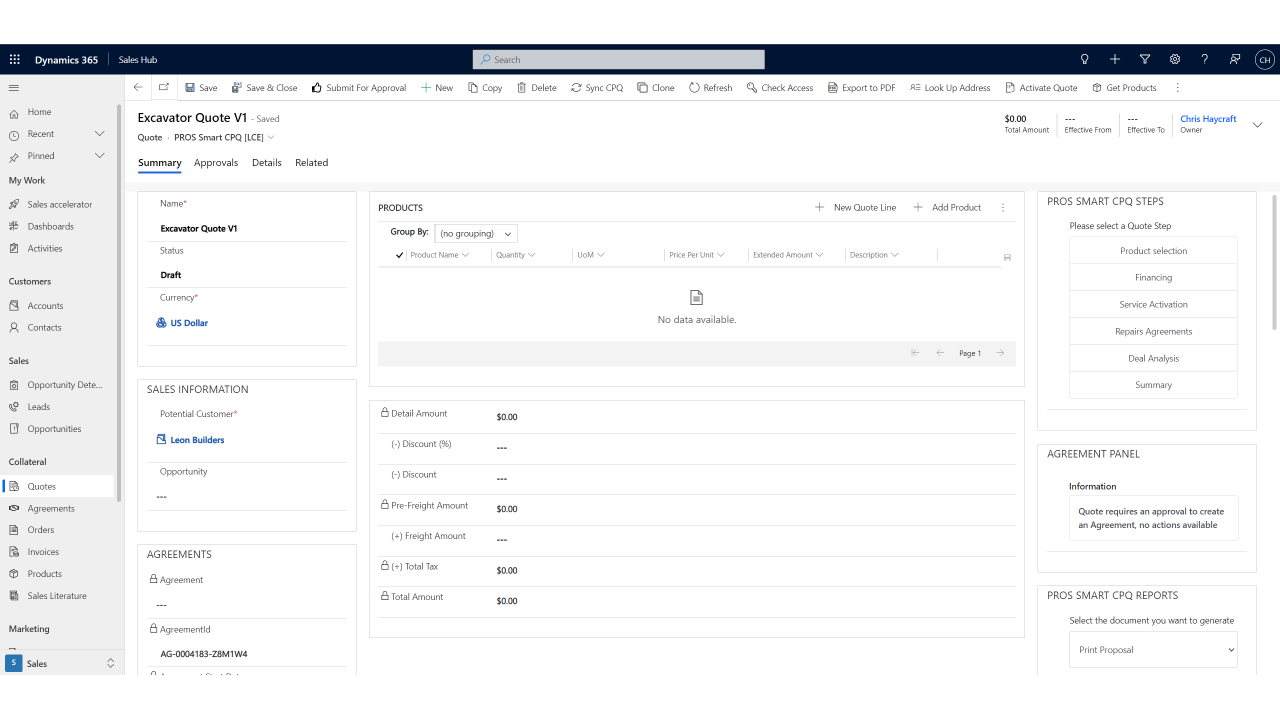1280x720 pixels.
Task: Toggle the select-all checkmark in the products grid
Action: pos(400,255)
